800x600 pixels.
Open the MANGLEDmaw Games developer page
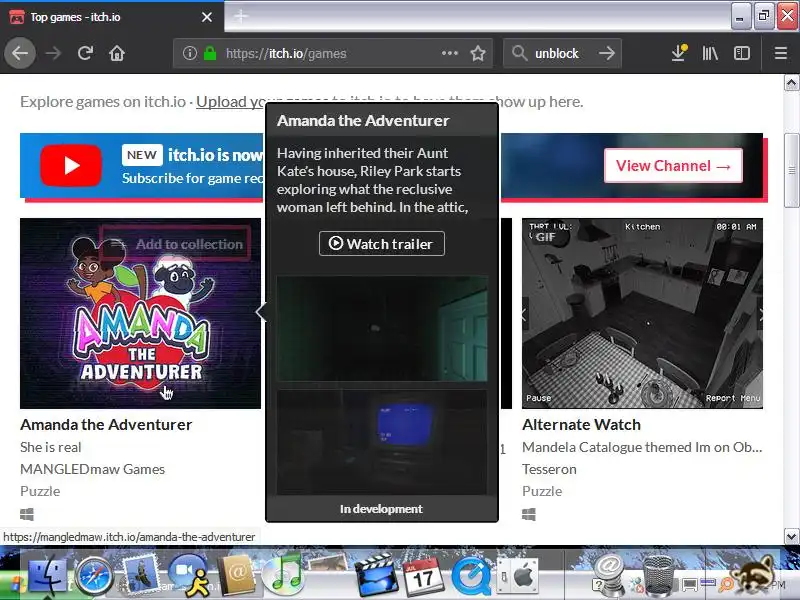coord(92,469)
